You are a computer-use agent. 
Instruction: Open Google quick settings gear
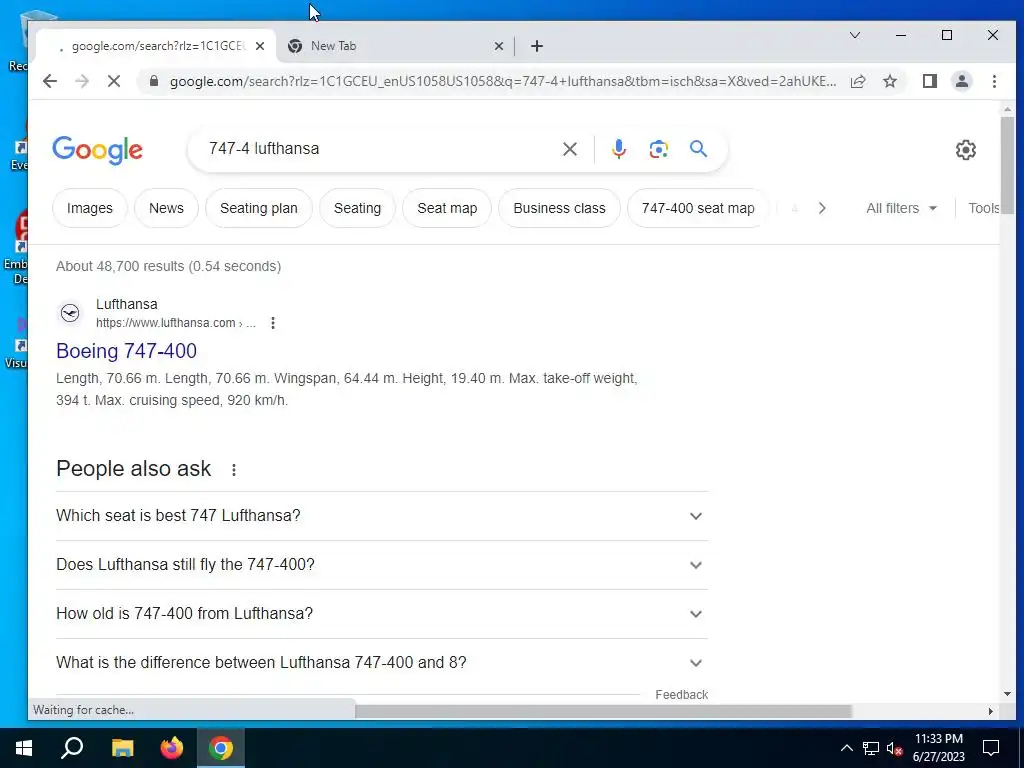[x=965, y=150]
